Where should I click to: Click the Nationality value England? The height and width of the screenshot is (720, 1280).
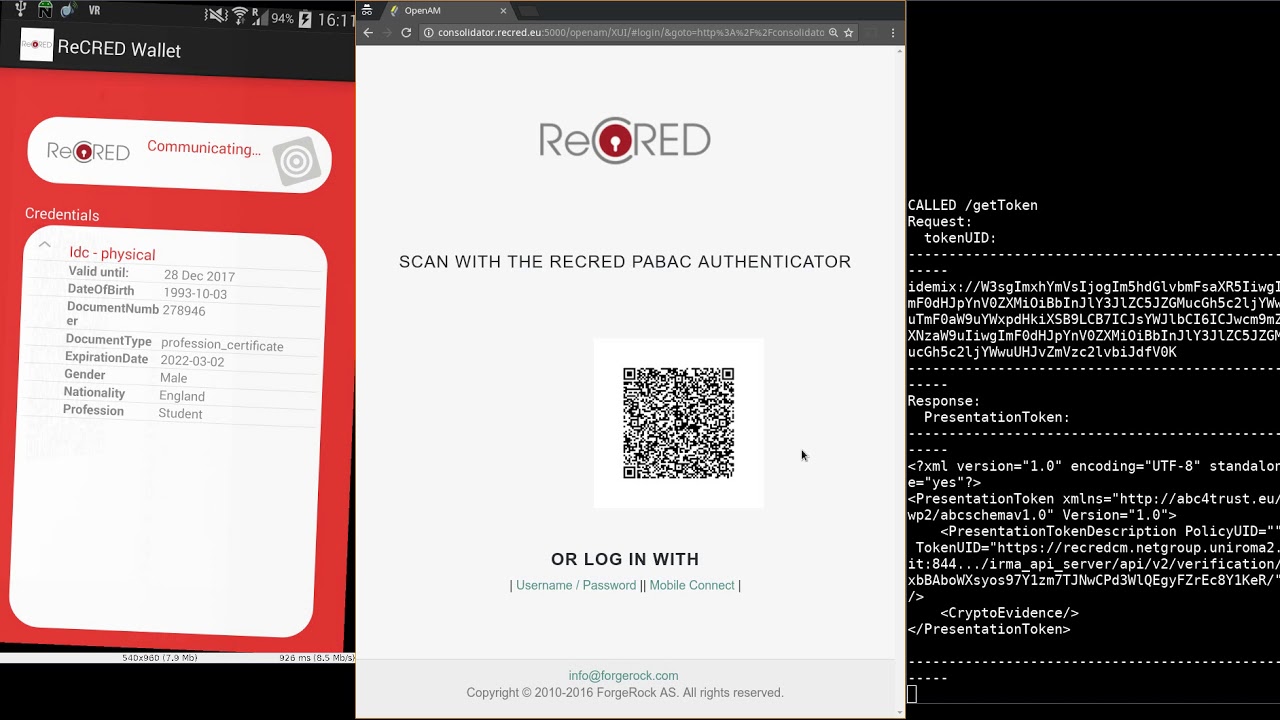[x=182, y=396]
